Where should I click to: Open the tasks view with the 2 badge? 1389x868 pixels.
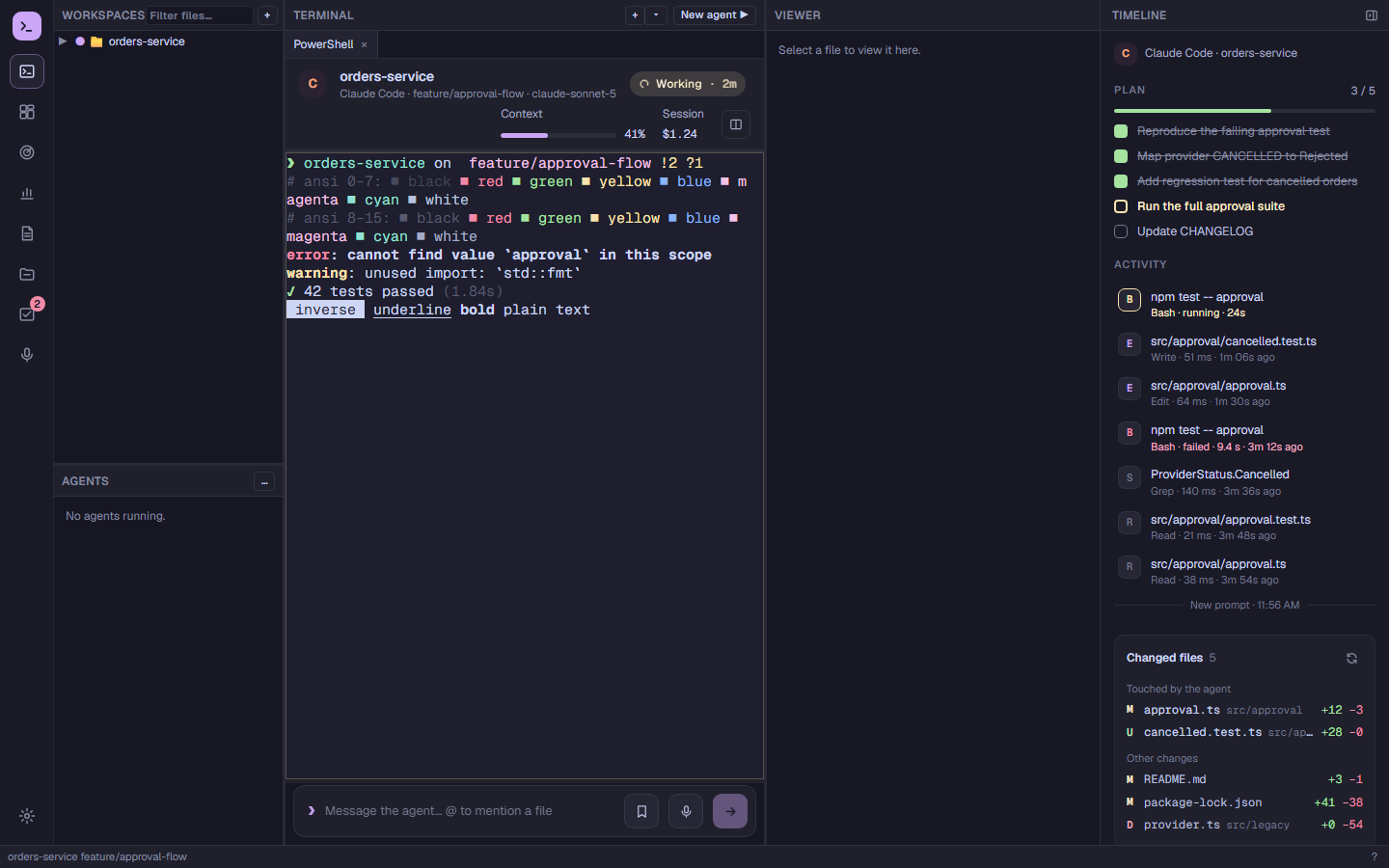point(27,314)
